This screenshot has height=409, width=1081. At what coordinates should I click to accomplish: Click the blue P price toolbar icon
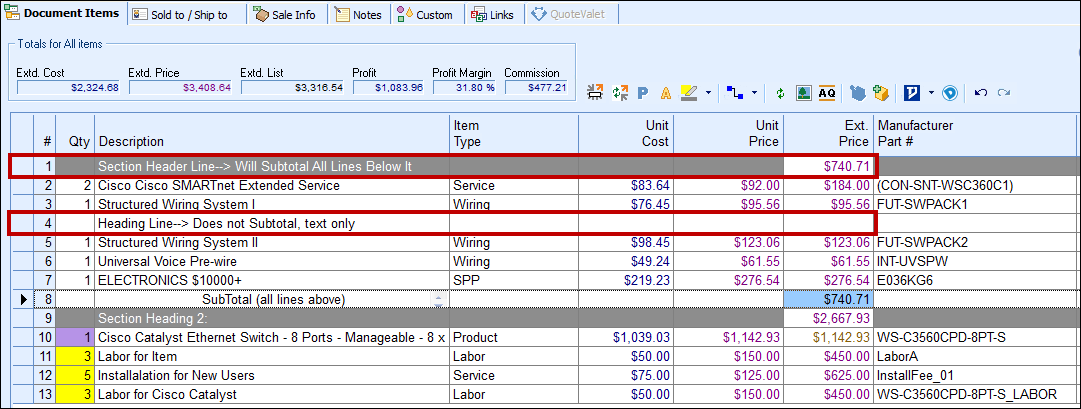[642, 93]
